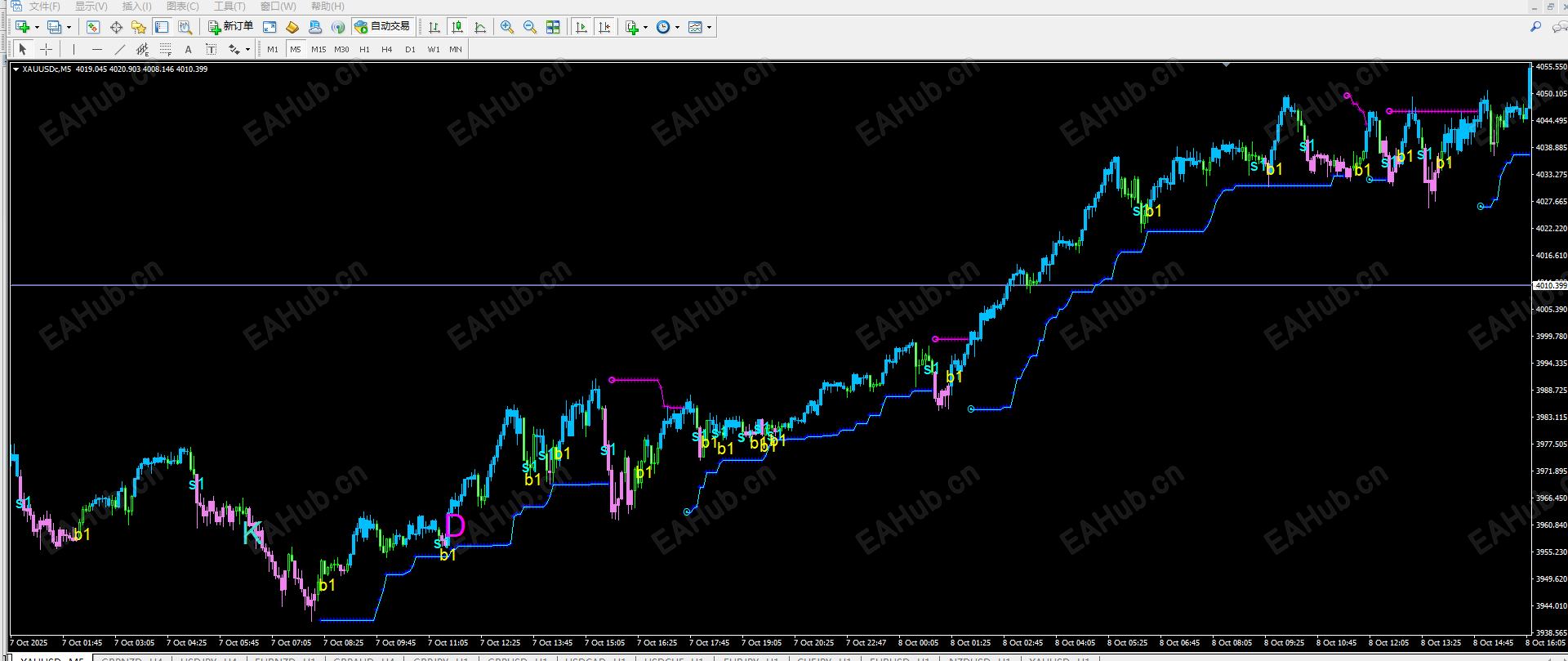The height and width of the screenshot is (661, 1568).
Task: Open the virtual hosting cloud icon
Action: [x=315, y=27]
